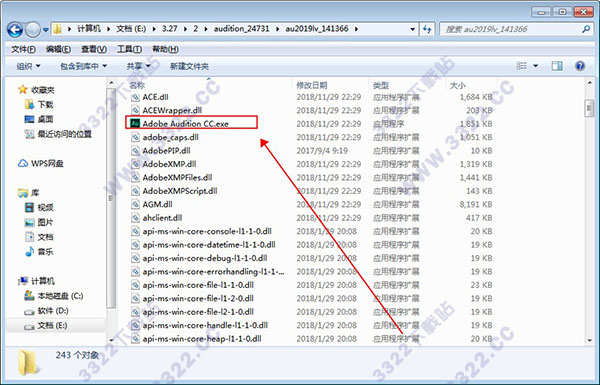The image size is (600, 385).
Task: Open the 文件(F) menu
Action: tap(23, 49)
